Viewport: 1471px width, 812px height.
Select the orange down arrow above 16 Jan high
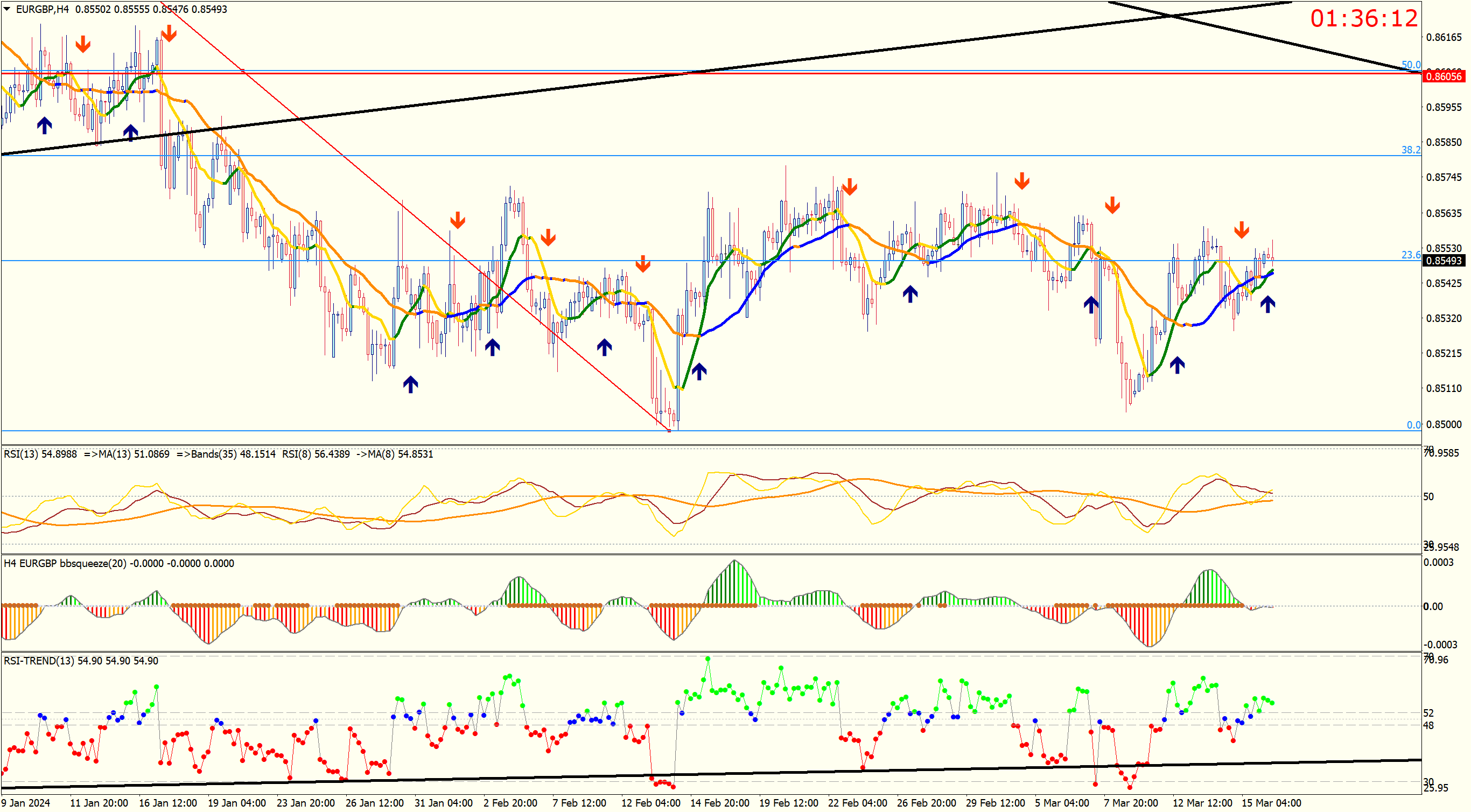169,34
